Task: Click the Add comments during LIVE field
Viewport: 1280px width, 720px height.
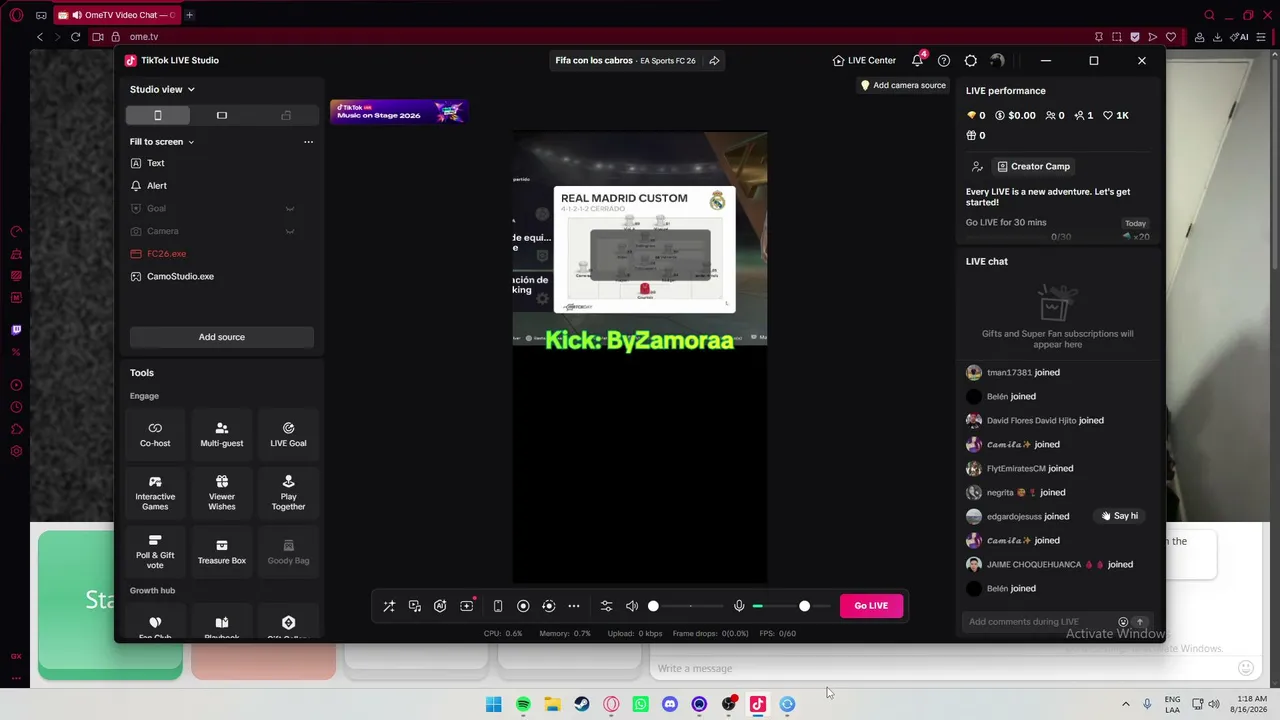Action: [x=1040, y=622]
